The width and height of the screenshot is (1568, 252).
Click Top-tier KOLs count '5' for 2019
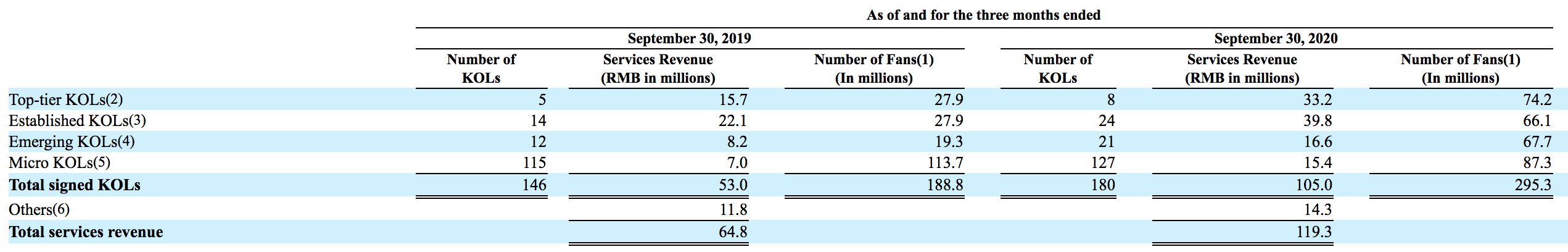point(542,99)
